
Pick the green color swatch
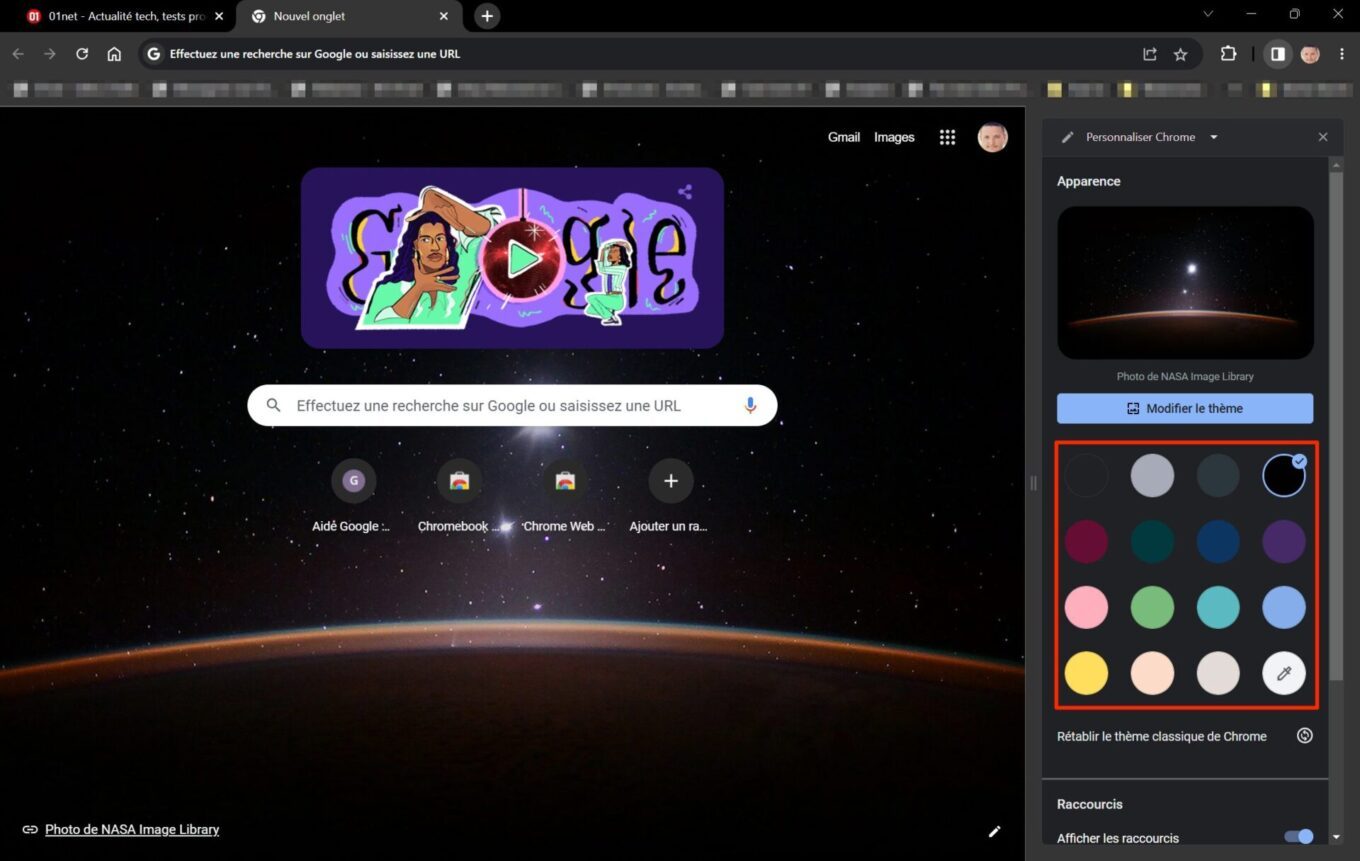(x=1152, y=607)
